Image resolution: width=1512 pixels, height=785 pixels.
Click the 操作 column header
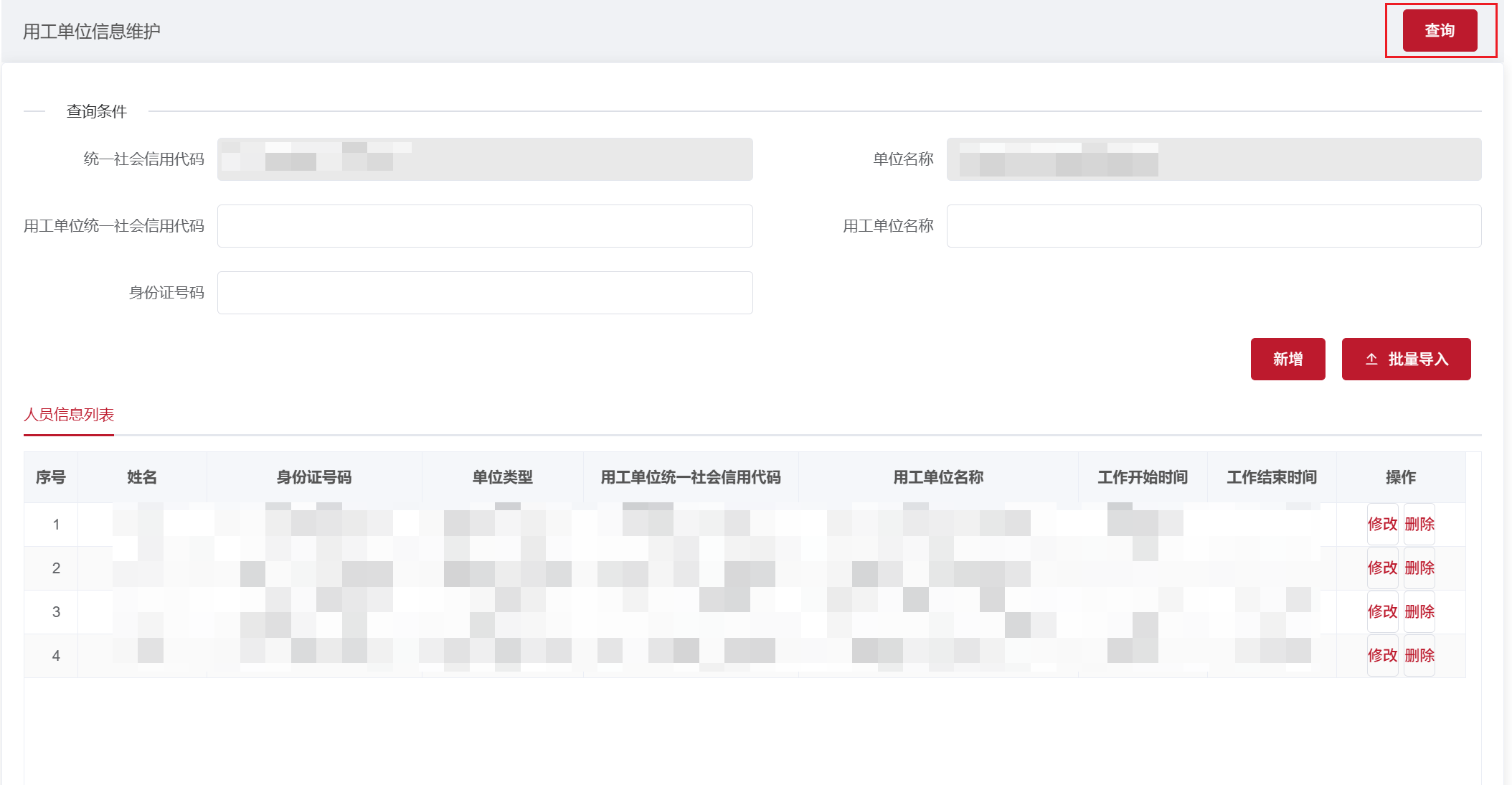coord(1401,477)
